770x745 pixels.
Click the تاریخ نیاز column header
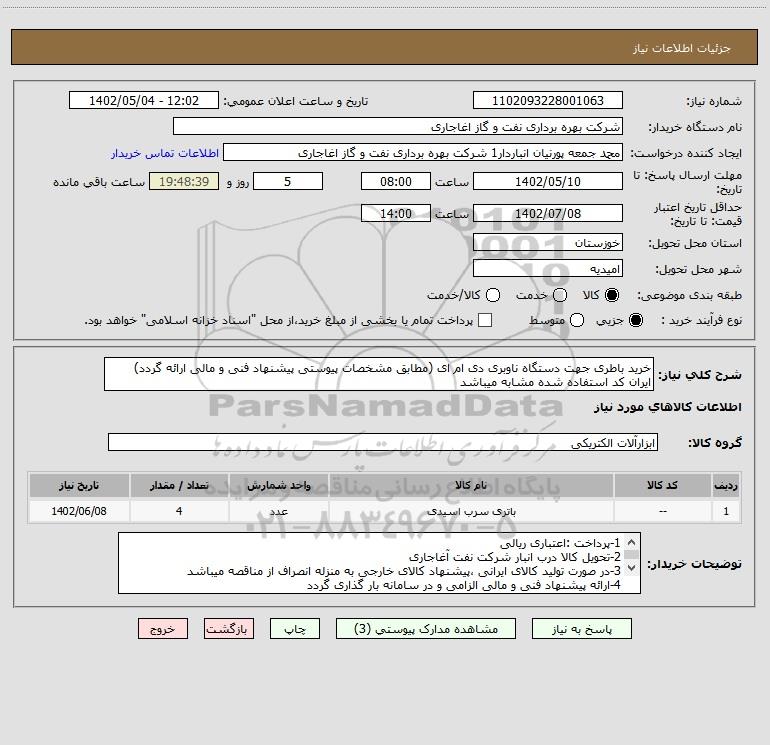point(79,485)
